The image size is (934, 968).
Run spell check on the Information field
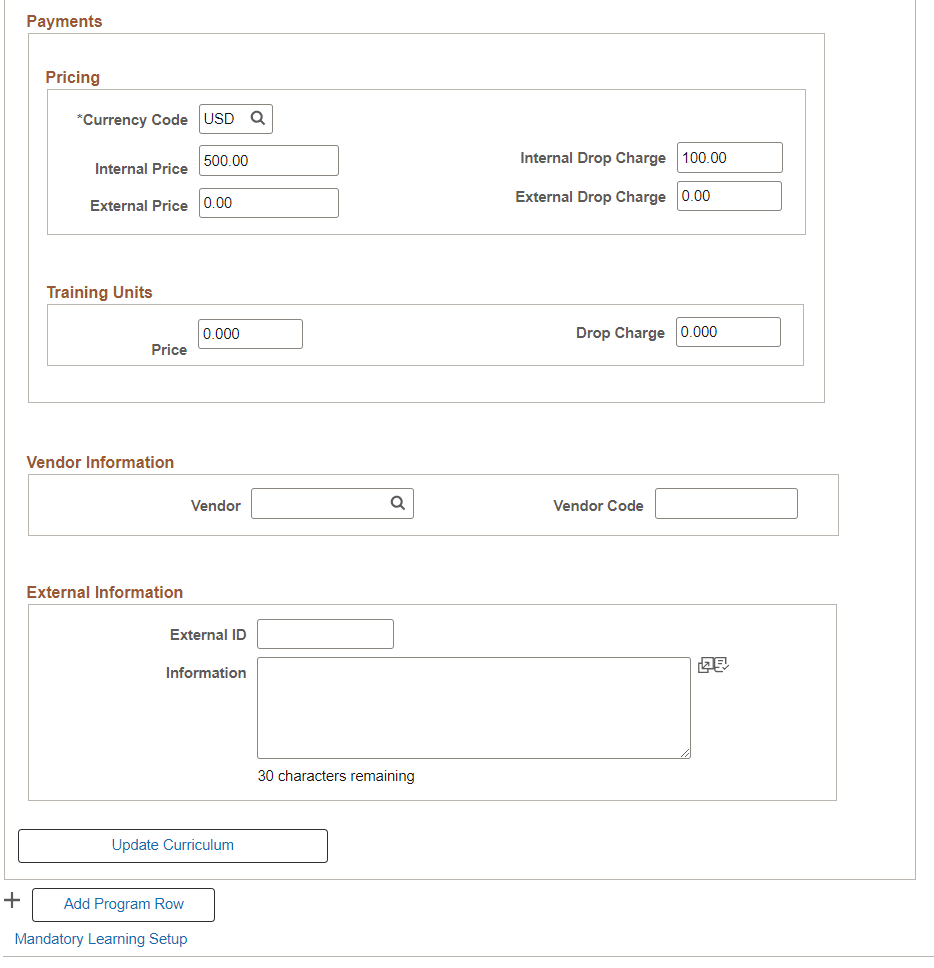[x=721, y=664]
